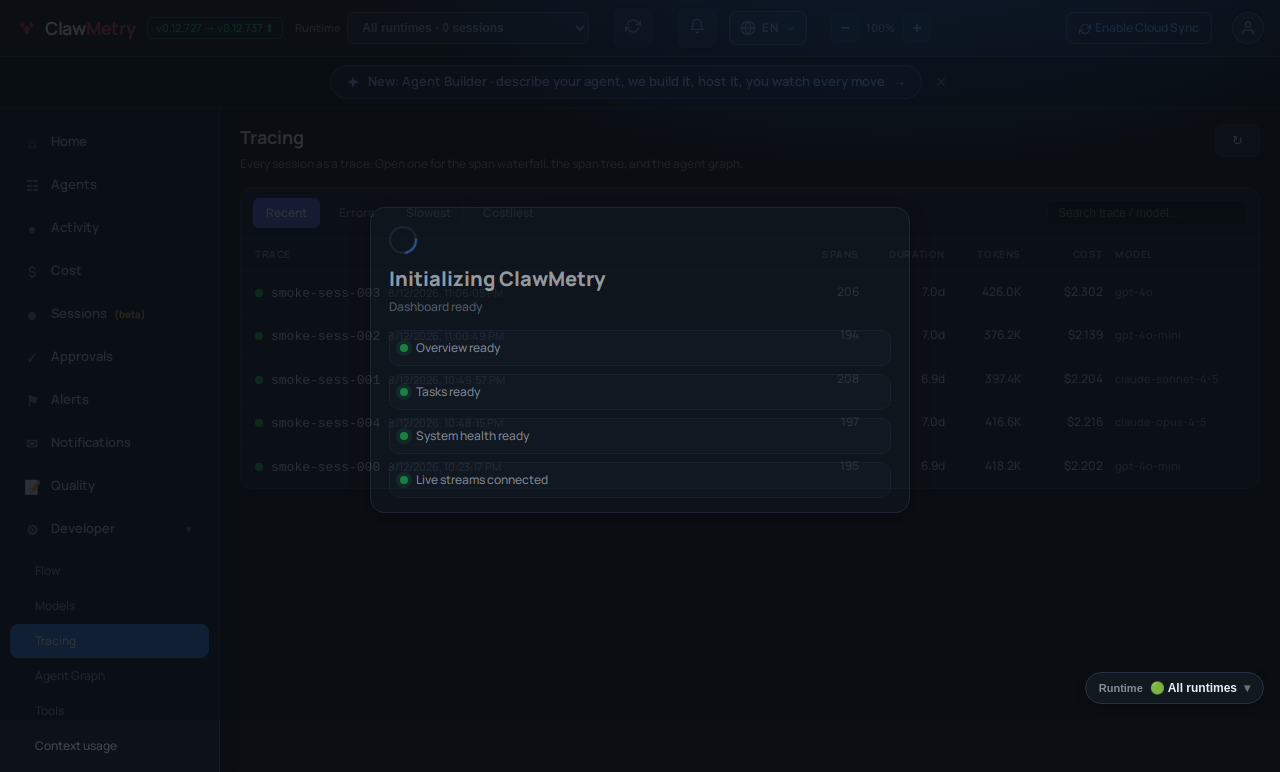Open Cost in the sidebar
The width and height of the screenshot is (1280, 772).
pos(110,271)
